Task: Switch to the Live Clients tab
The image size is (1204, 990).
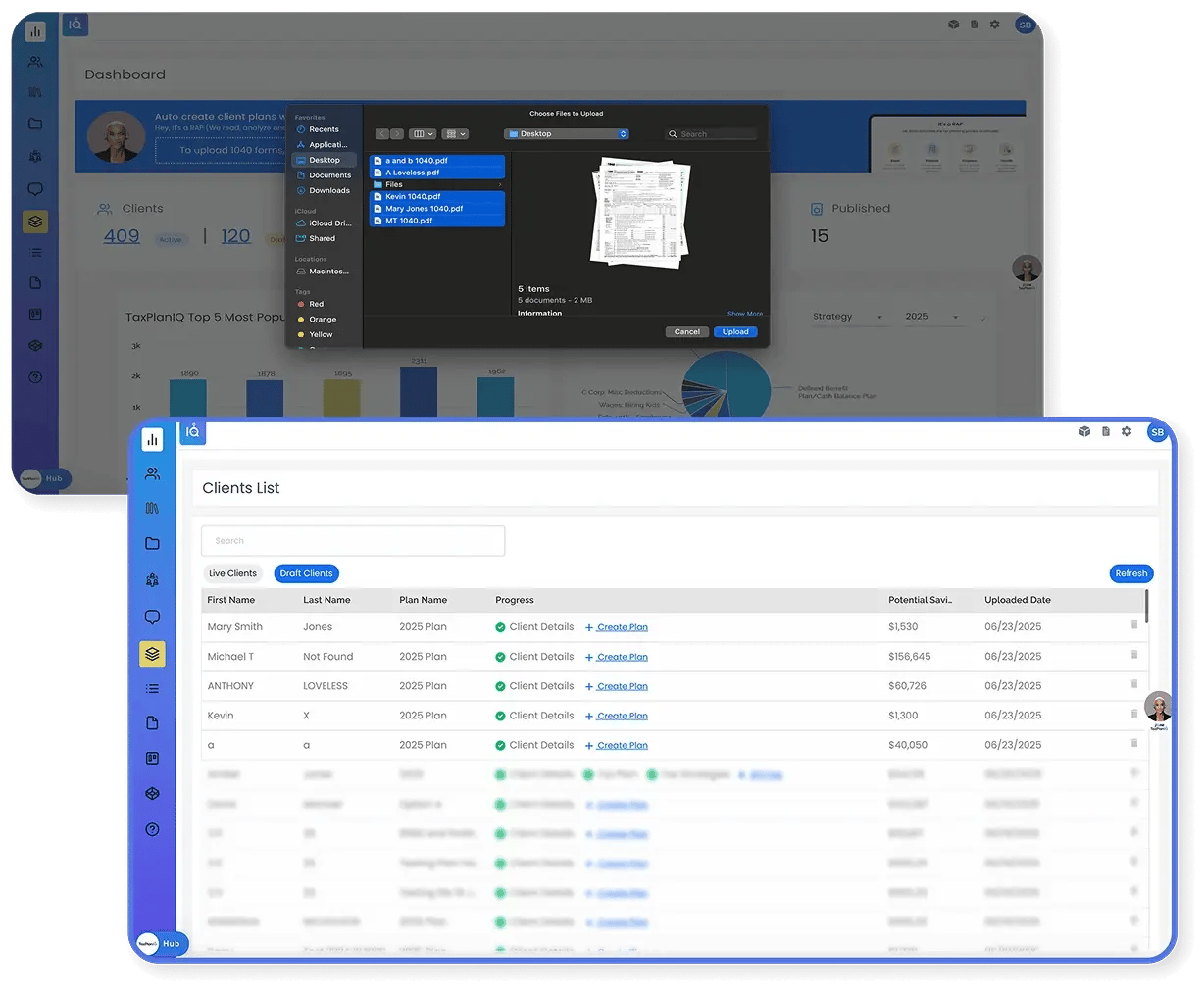Action: point(232,573)
